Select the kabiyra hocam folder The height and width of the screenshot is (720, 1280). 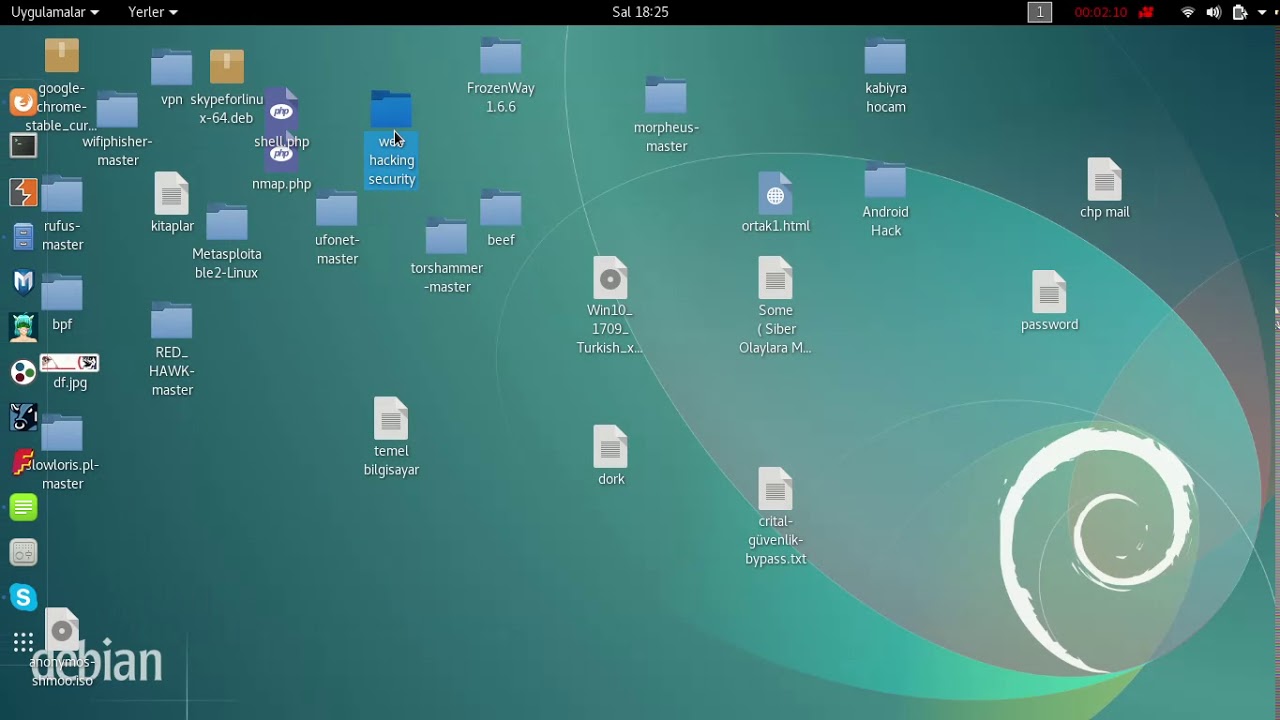885,57
